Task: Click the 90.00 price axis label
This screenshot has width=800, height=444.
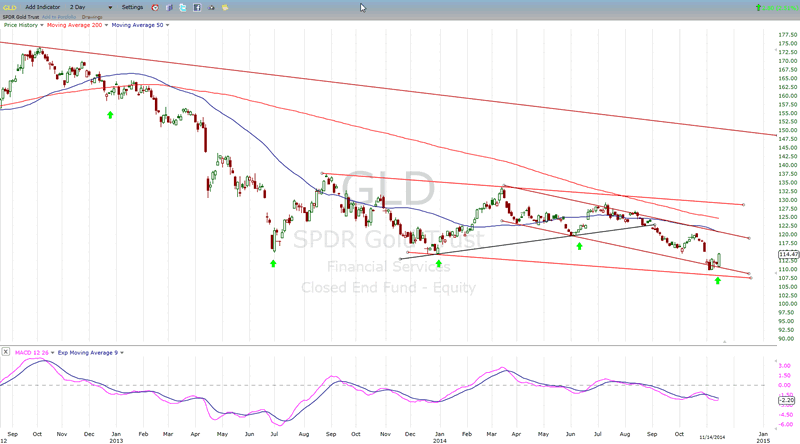Action: [x=786, y=338]
